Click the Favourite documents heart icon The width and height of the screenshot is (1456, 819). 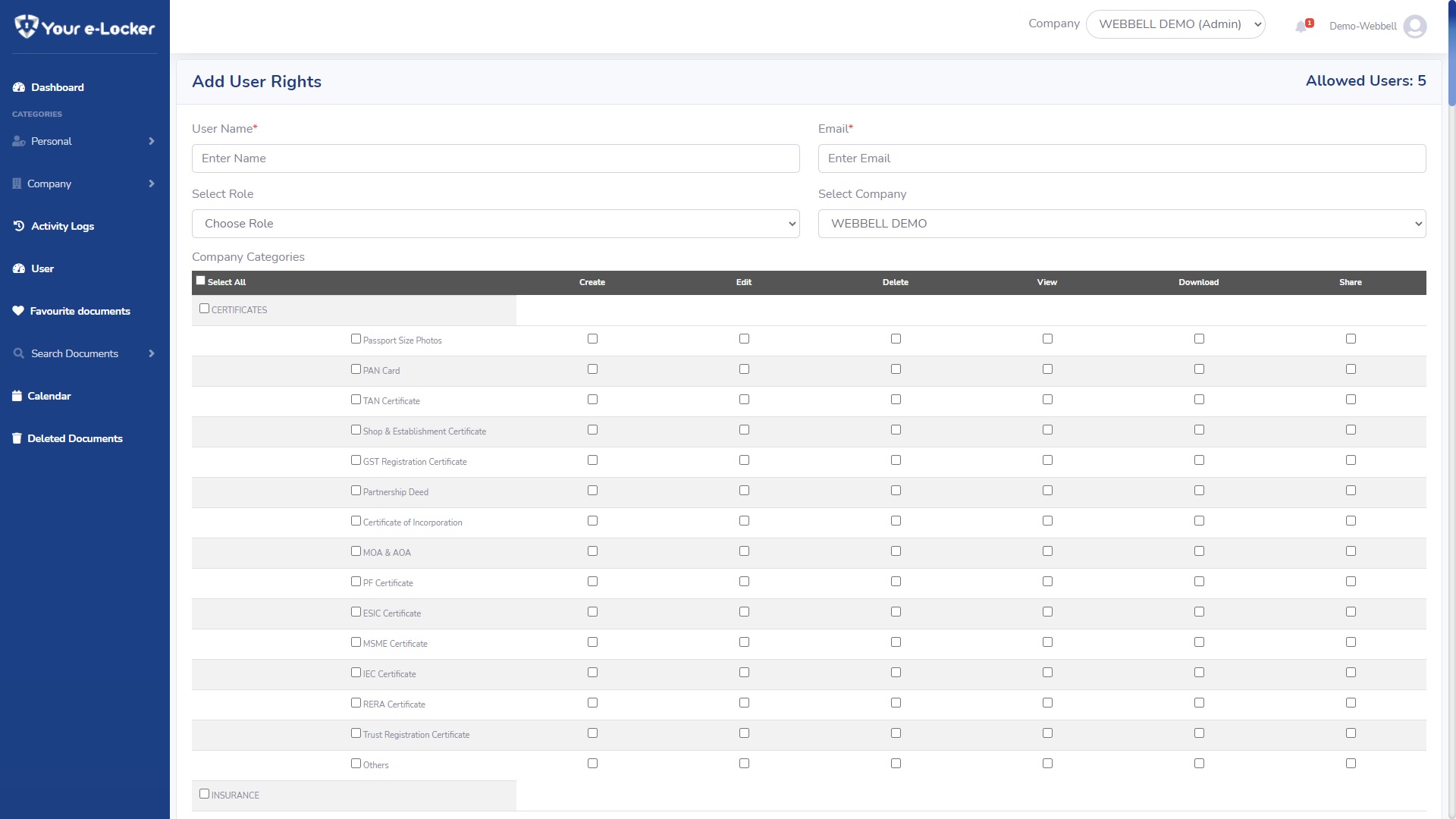pos(18,311)
